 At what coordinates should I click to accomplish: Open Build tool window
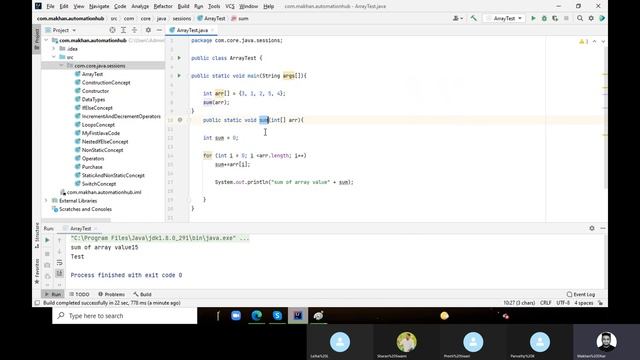click(142, 294)
